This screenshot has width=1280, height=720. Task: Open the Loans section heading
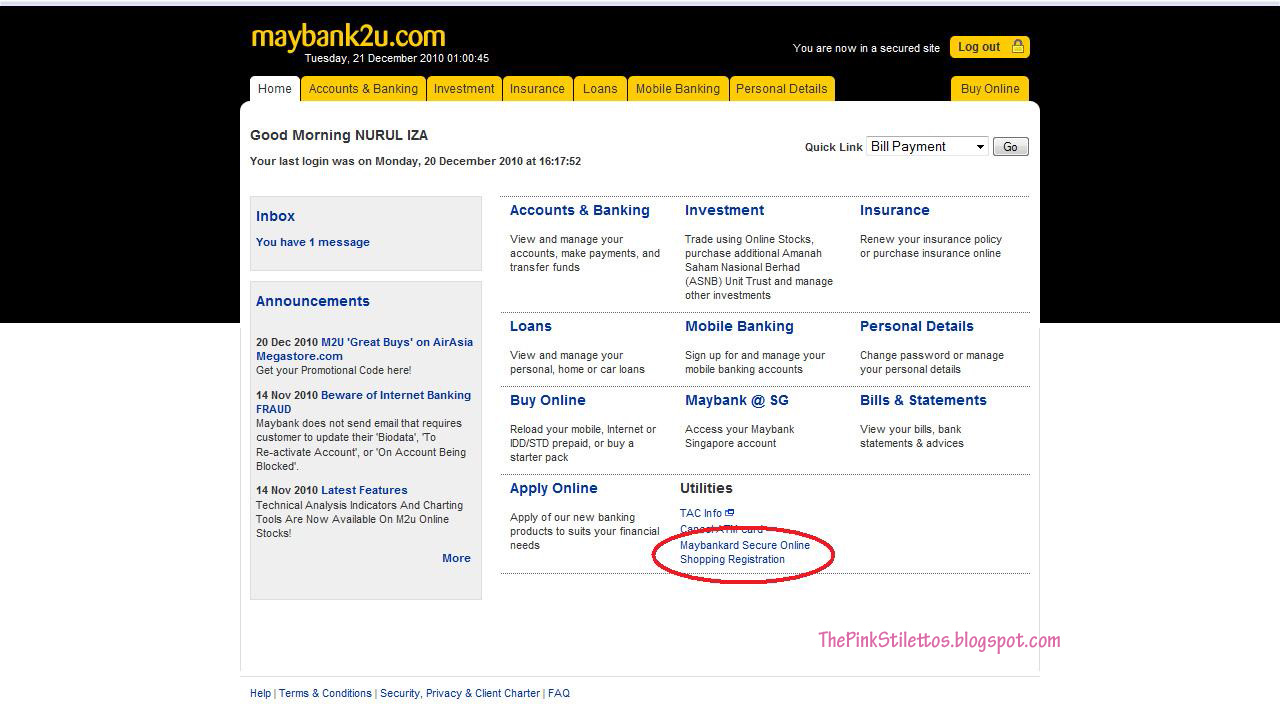(x=531, y=326)
